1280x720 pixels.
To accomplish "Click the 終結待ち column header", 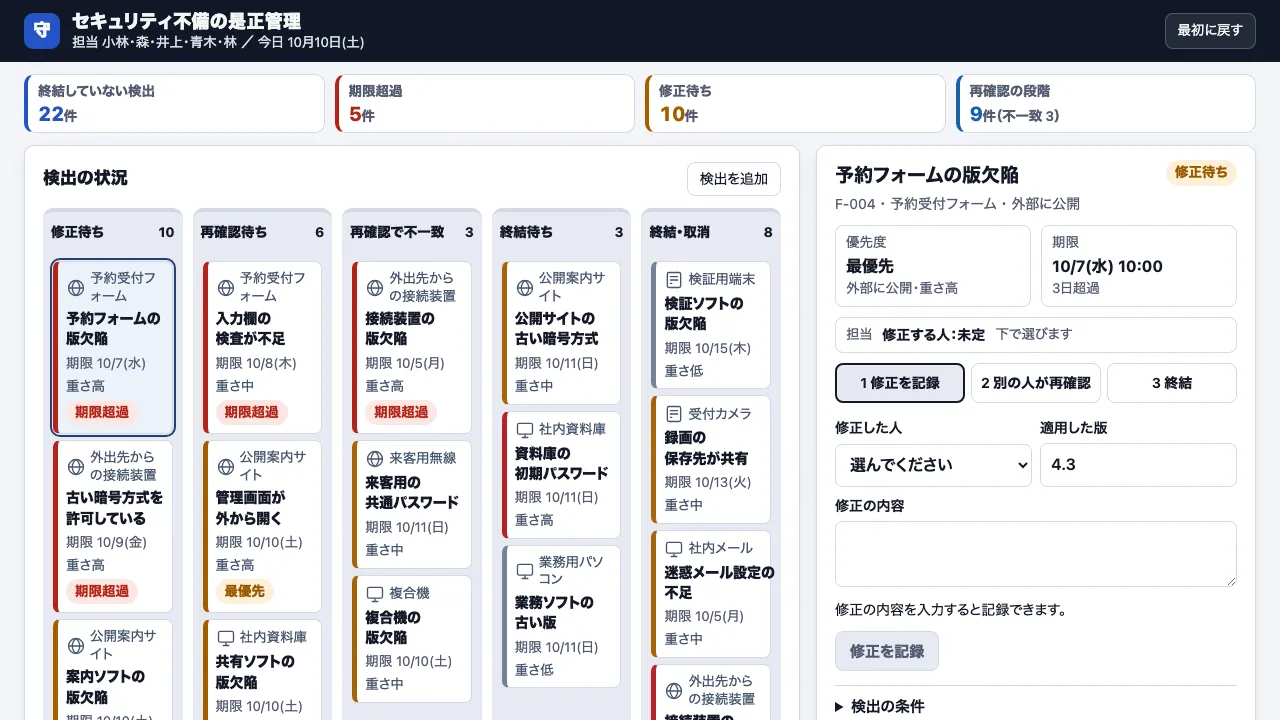I will [561, 232].
